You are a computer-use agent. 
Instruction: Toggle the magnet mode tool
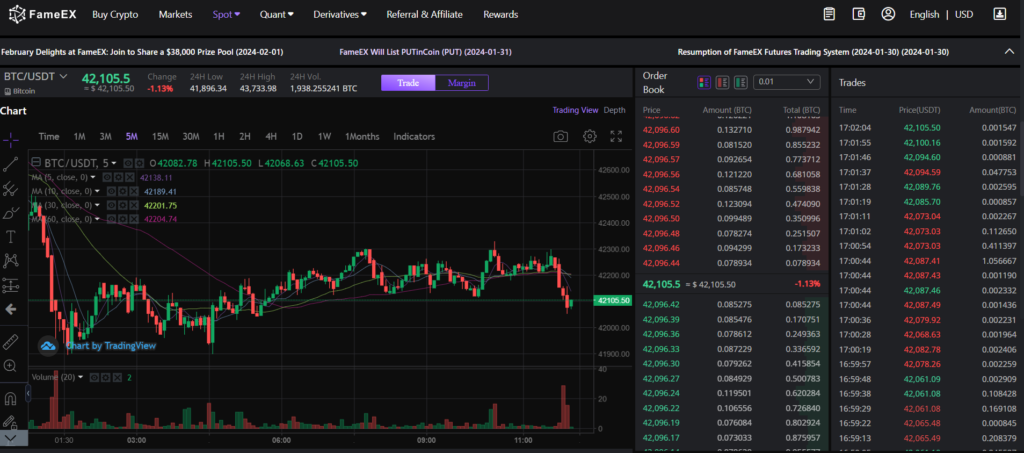[x=10, y=398]
